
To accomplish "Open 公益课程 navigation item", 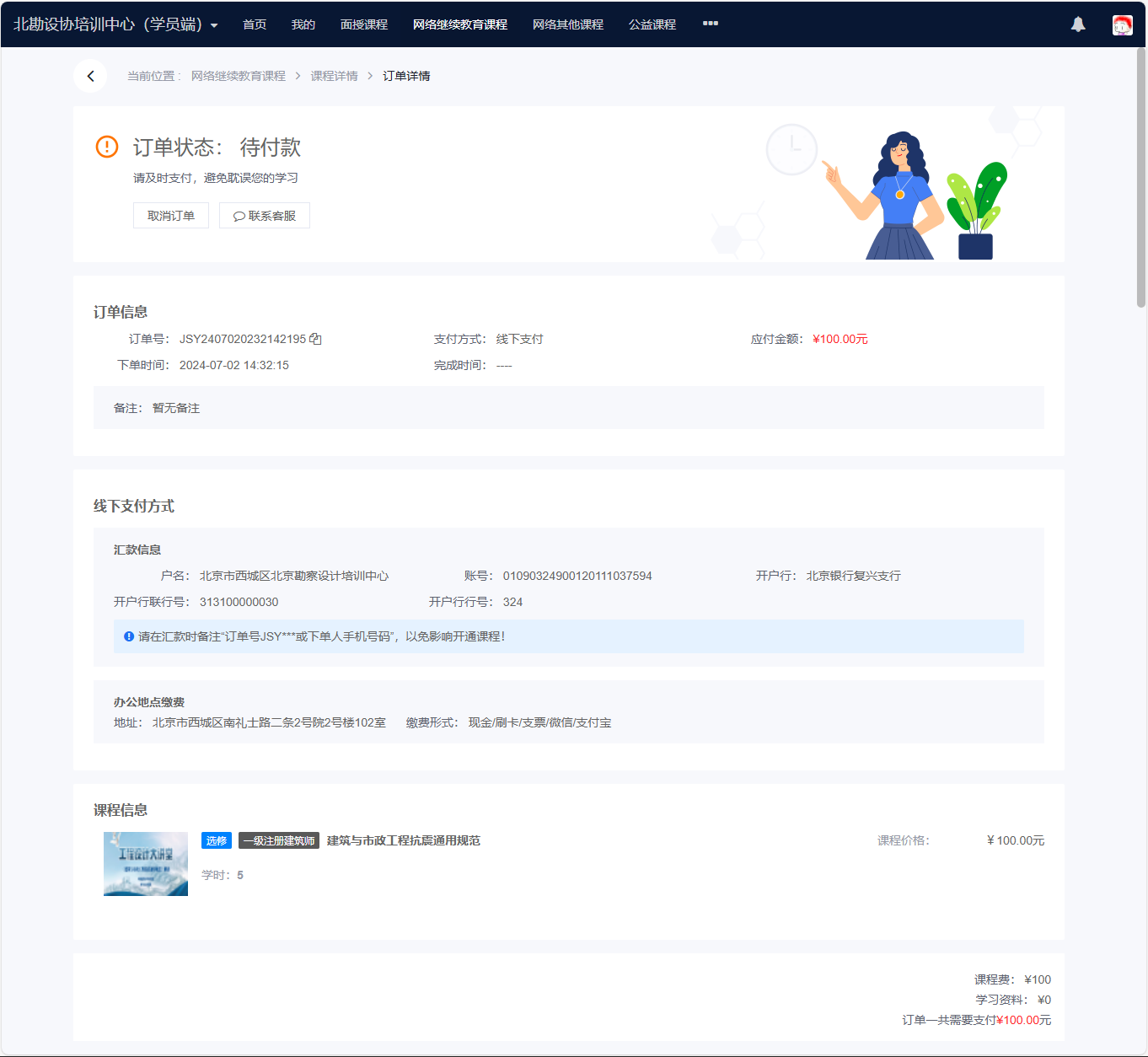I will click(652, 24).
